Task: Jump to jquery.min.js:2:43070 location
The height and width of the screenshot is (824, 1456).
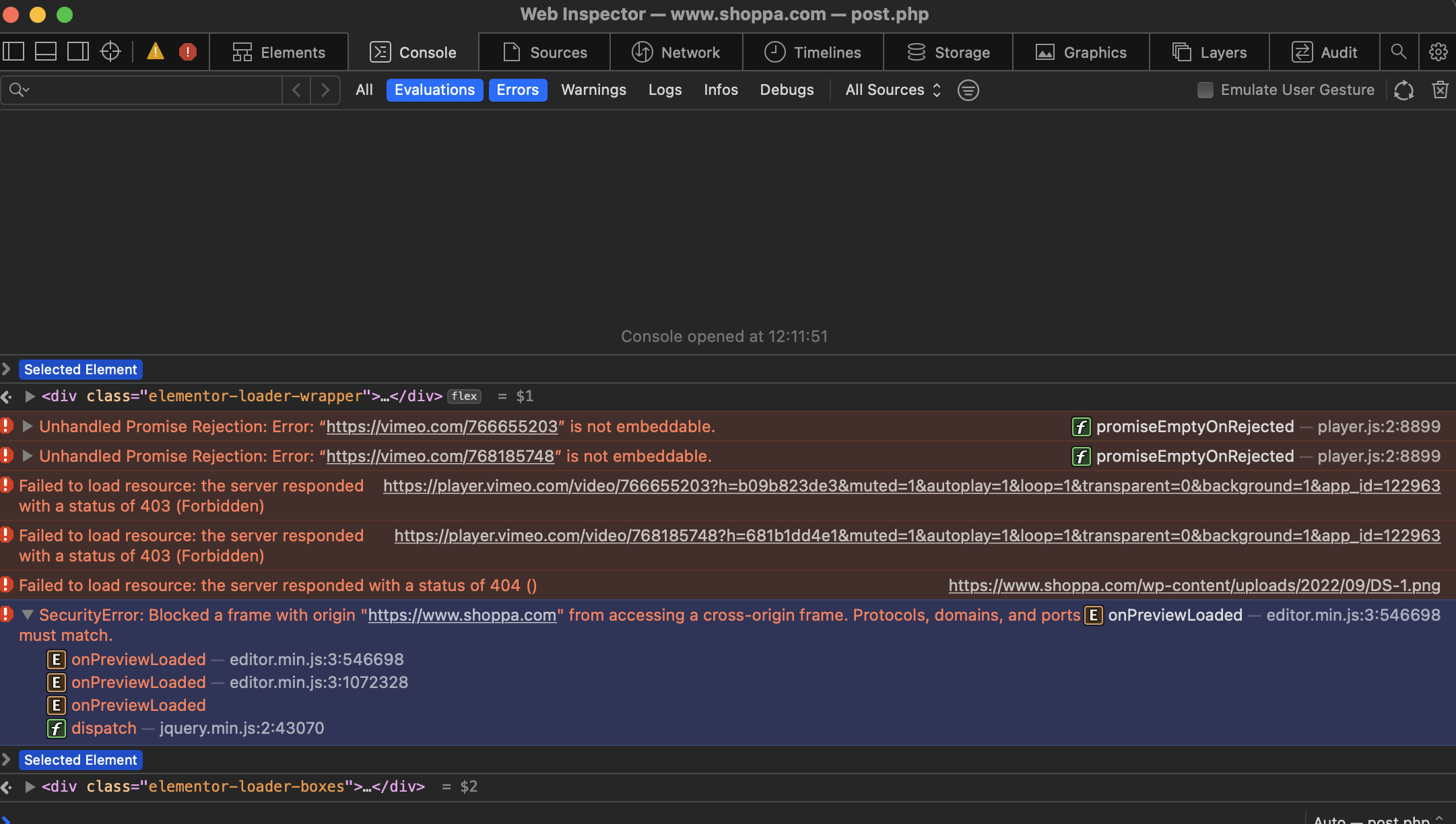Action: (x=242, y=728)
